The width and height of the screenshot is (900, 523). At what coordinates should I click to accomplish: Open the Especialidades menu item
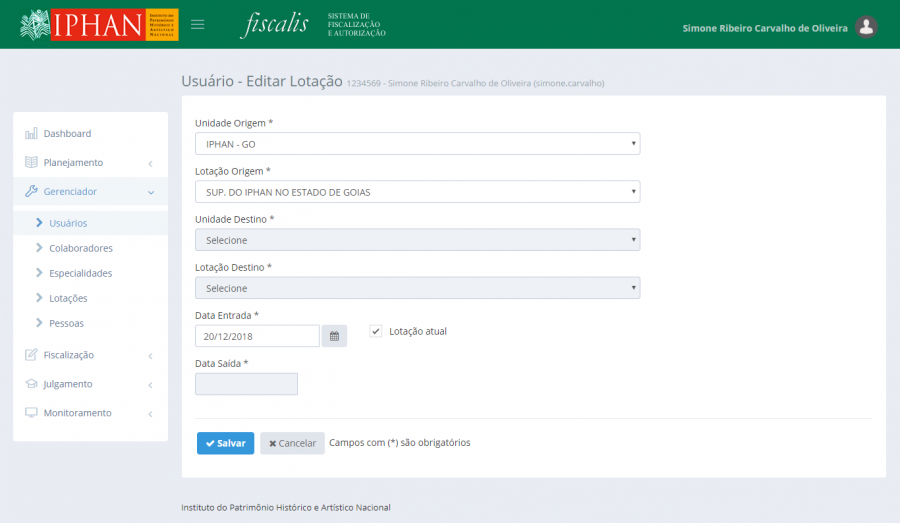pyautogui.click(x=80, y=273)
